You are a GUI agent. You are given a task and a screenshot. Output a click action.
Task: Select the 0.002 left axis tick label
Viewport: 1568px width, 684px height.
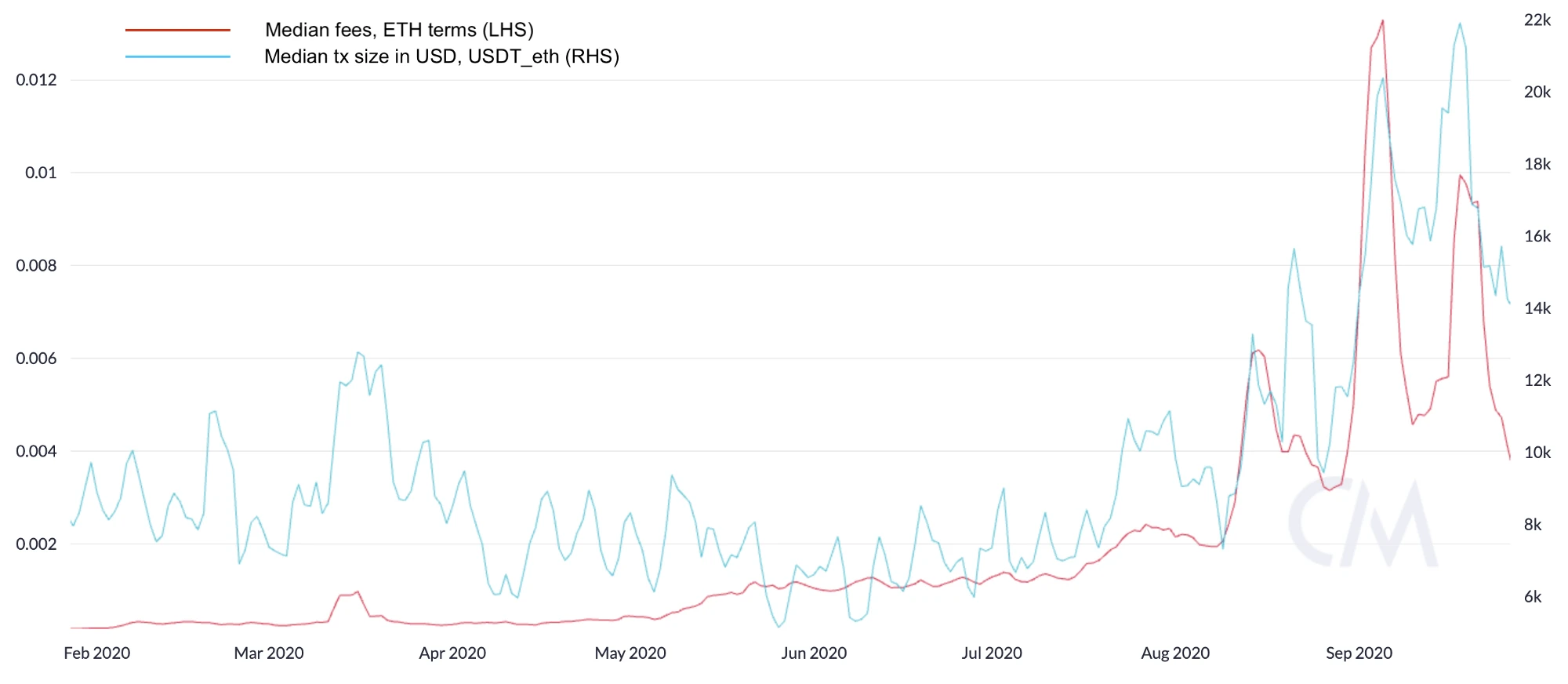(x=36, y=544)
